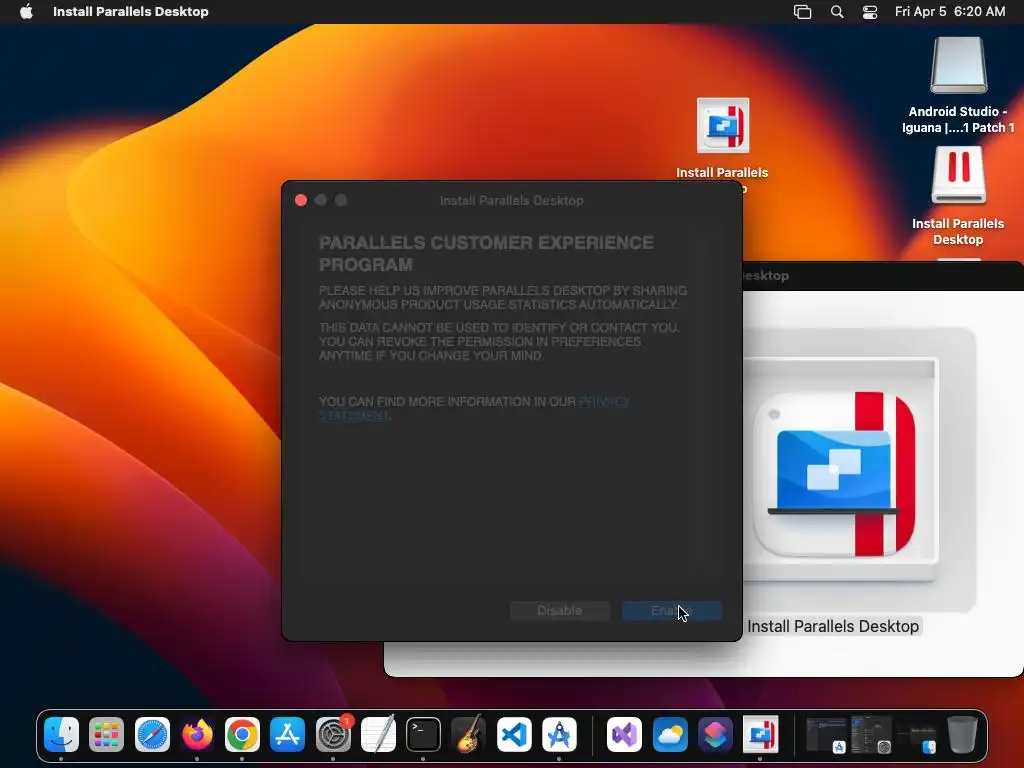Open the Apple menu

click(x=26, y=11)
